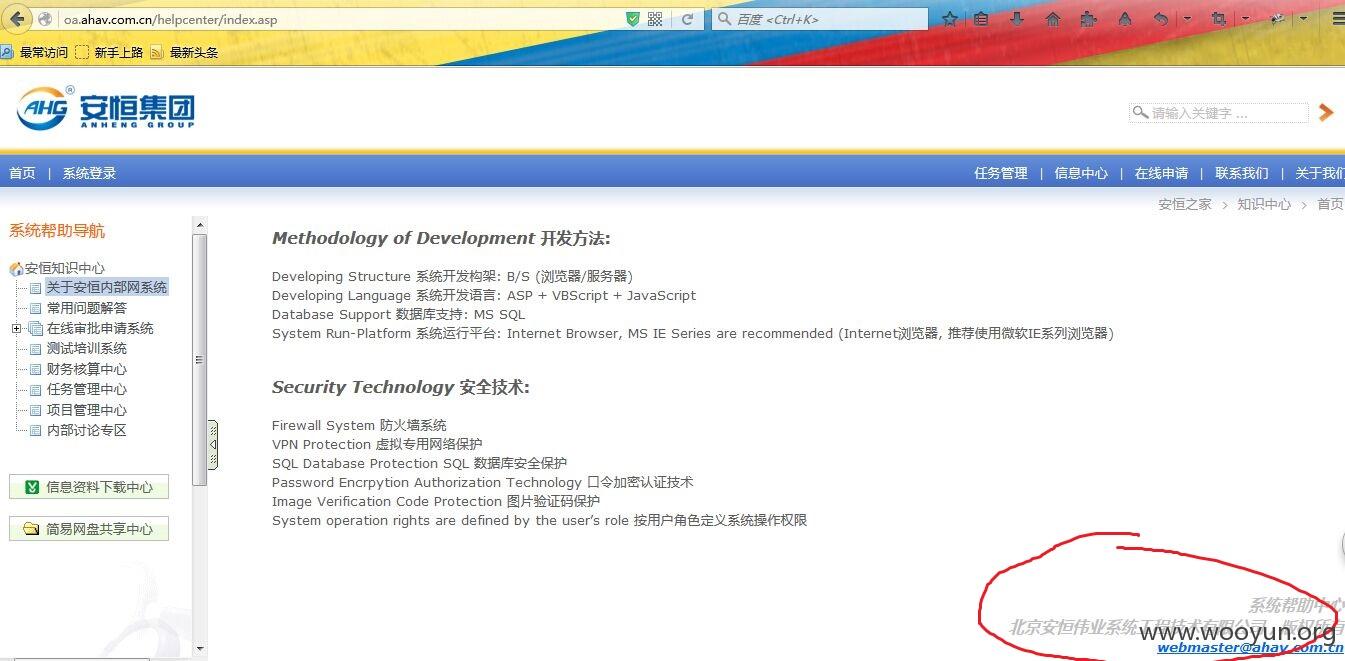The image size is (1345, 661).
Task: Open the hamburger menu icon
Action: pos(1338,19)
